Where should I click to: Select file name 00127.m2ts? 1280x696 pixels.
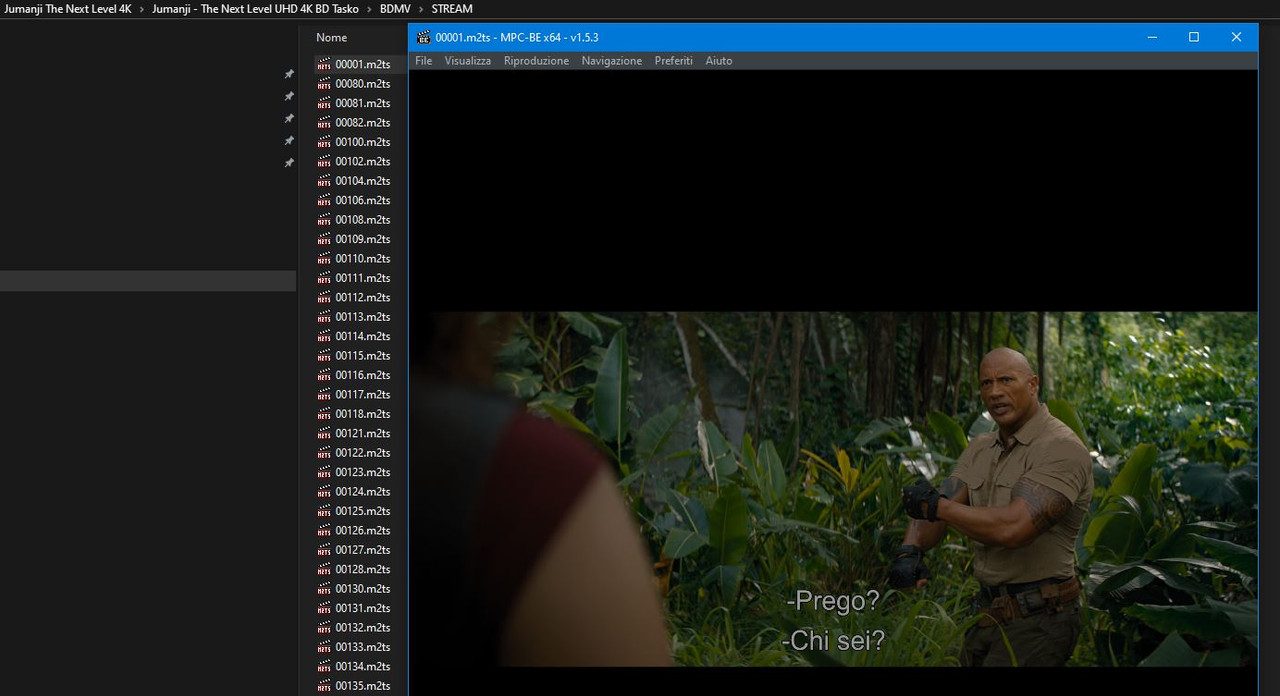tap(363, 550)
